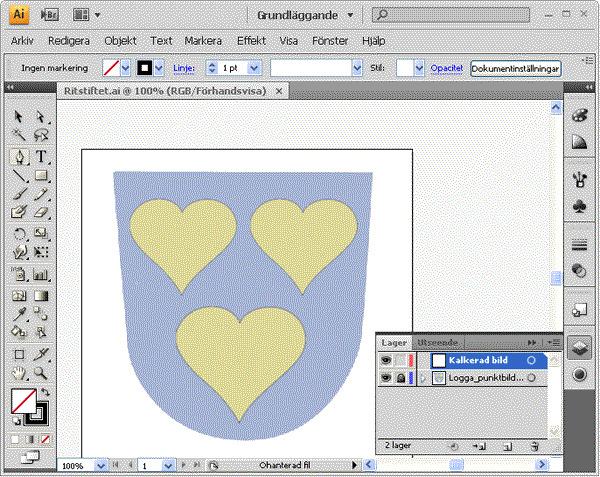Hide the Kalkerad bild layer
This screenshot has height=477, width=600.
tap(386, 360)
